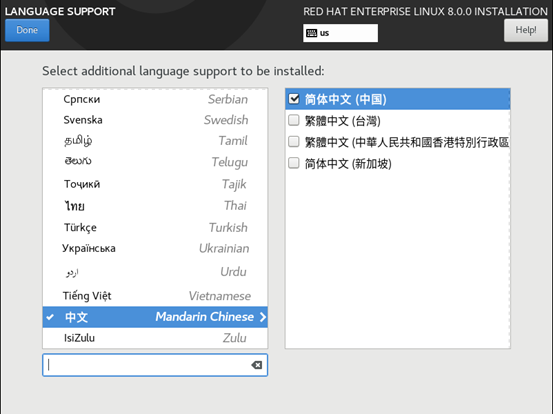Clear the language search field icon

pyautogui.click(x=257, y=365)
